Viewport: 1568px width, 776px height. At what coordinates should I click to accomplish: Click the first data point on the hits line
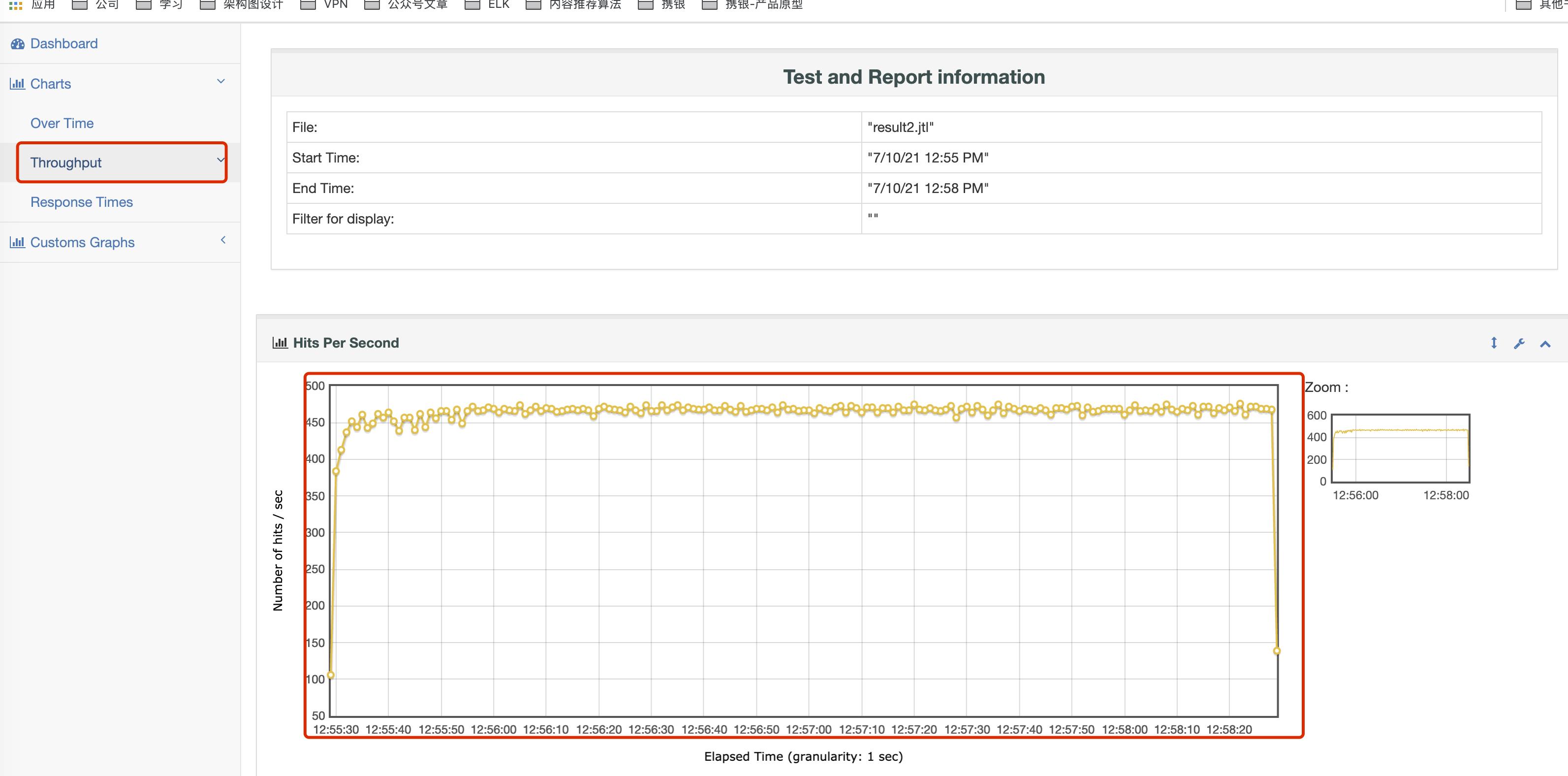[x=331, y=675]
